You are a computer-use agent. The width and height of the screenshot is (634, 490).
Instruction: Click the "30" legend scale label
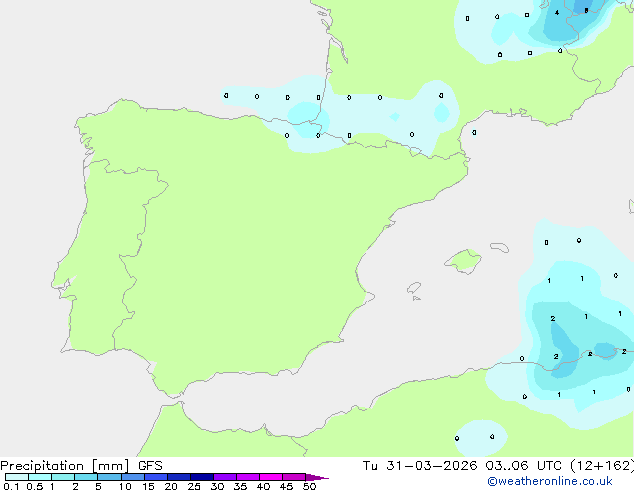(x=217, y=486)
